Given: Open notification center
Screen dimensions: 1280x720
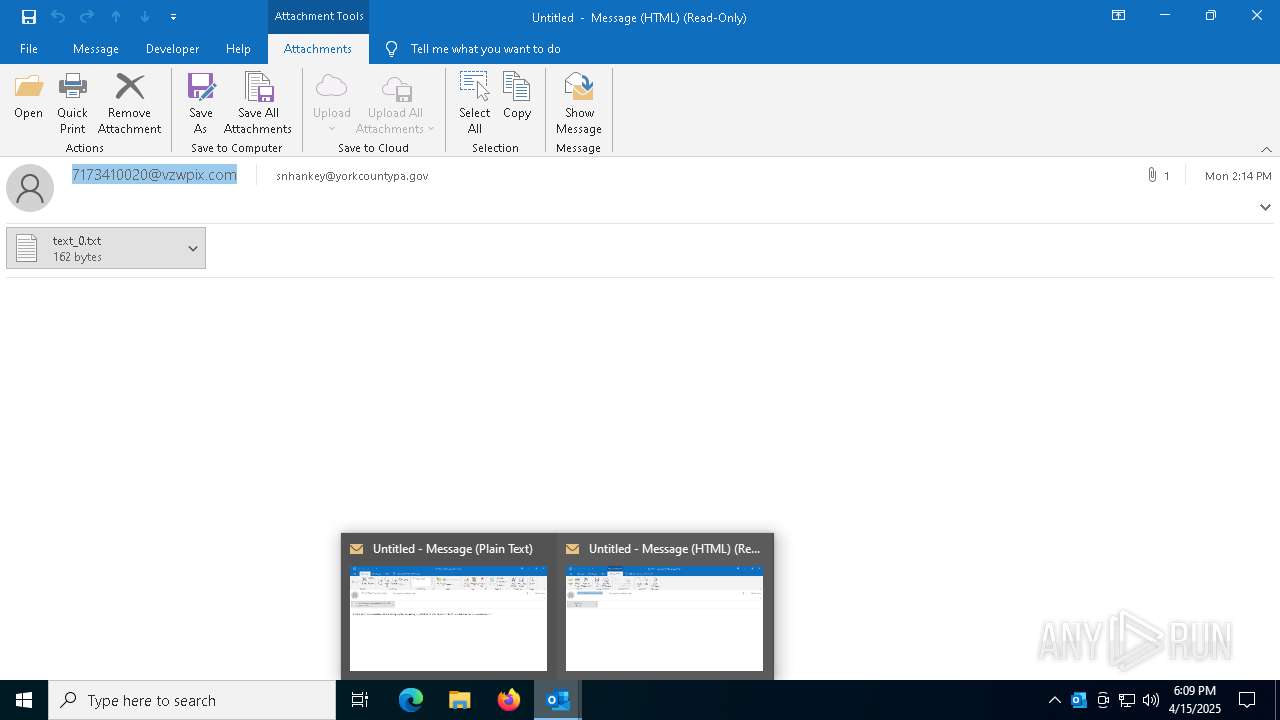Looking at the screenshot, I should point(1247,700).
